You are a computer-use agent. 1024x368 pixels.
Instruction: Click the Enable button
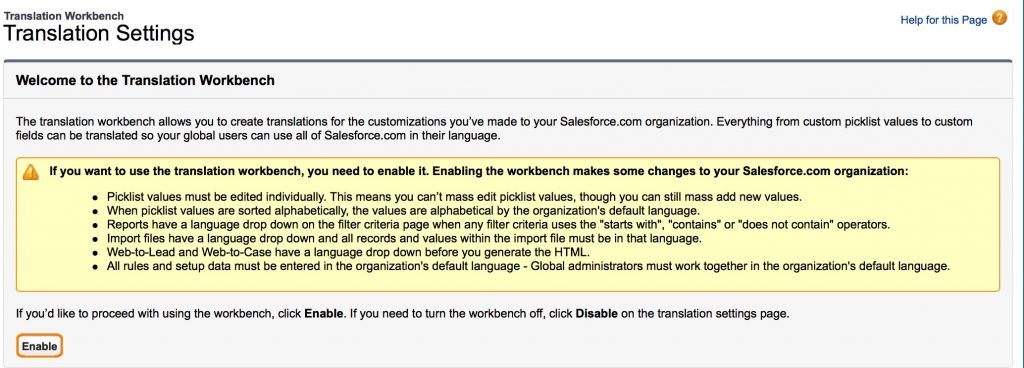pos(39,346)
